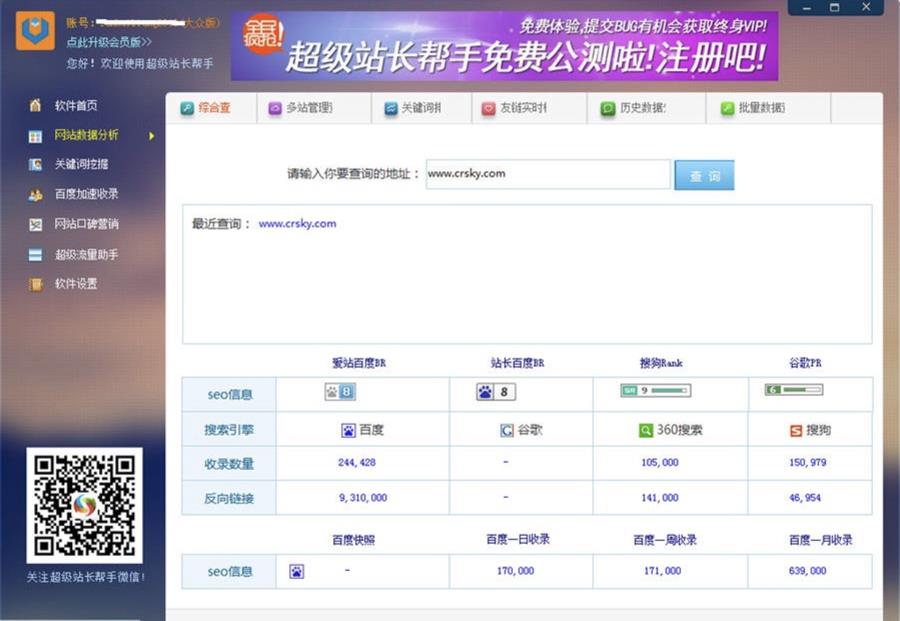900x621 pixels.
Task: Click 360 indexed count 105,000
Action: (x=660, y=463)
